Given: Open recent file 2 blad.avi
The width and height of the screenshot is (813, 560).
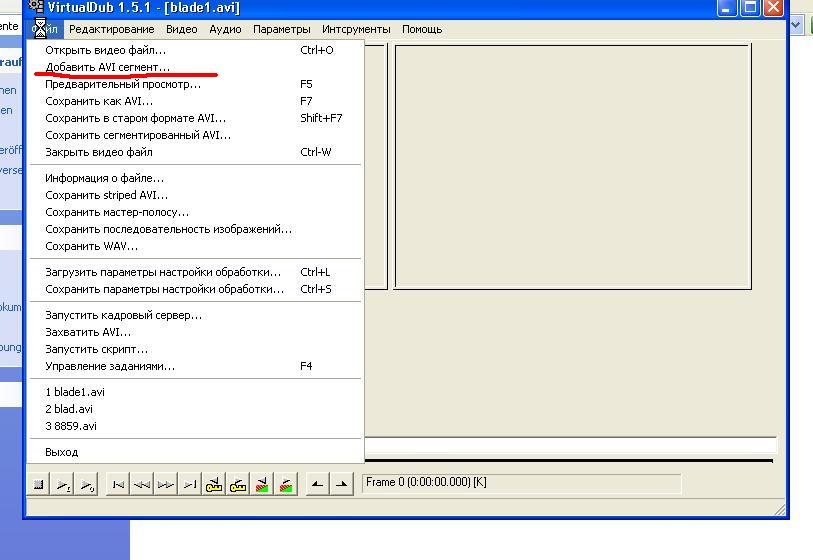Looking at the screenshot, I should 195,409.
